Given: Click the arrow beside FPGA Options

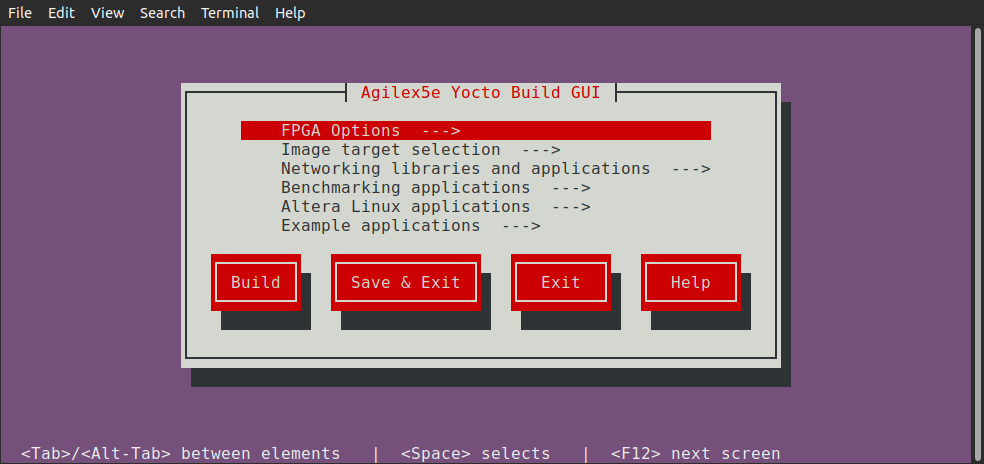Looking at the screenshot, I should 440,131.
